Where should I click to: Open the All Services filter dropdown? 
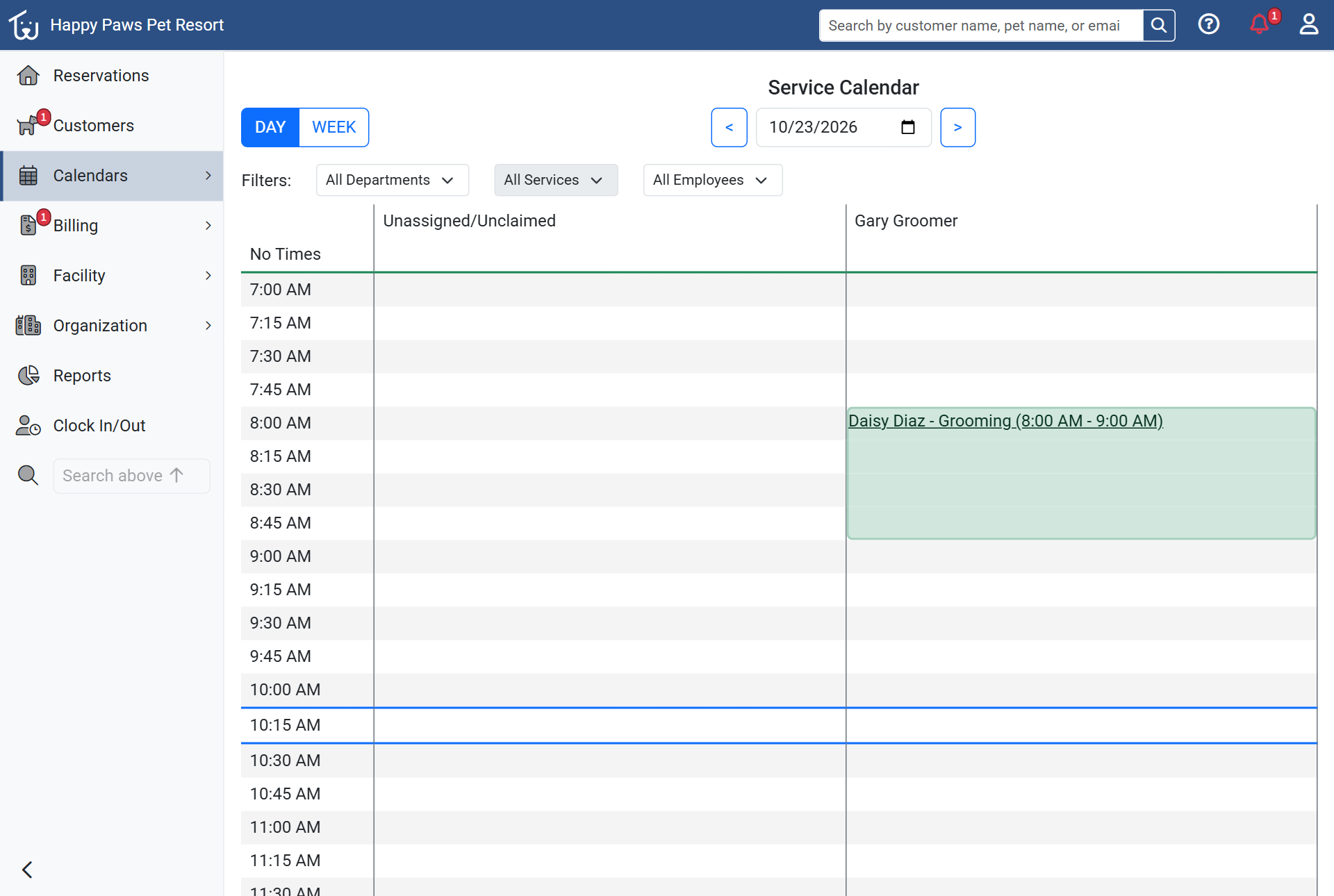(x=556, y=180)
